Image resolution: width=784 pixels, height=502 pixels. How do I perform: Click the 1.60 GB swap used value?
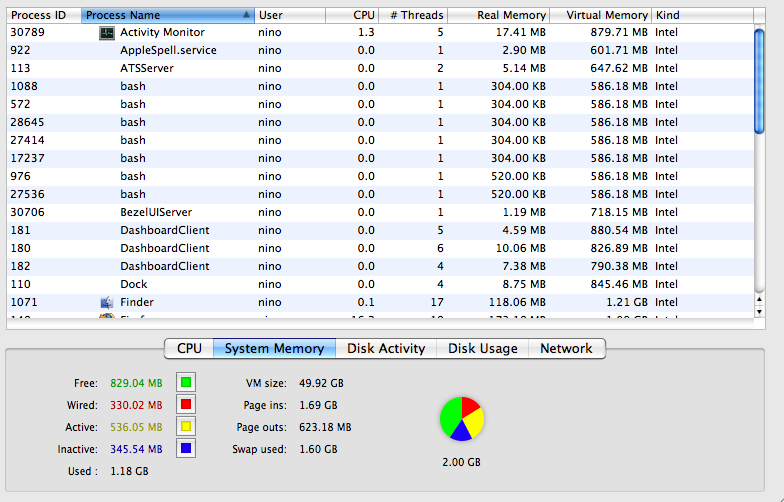pos(318,449)
